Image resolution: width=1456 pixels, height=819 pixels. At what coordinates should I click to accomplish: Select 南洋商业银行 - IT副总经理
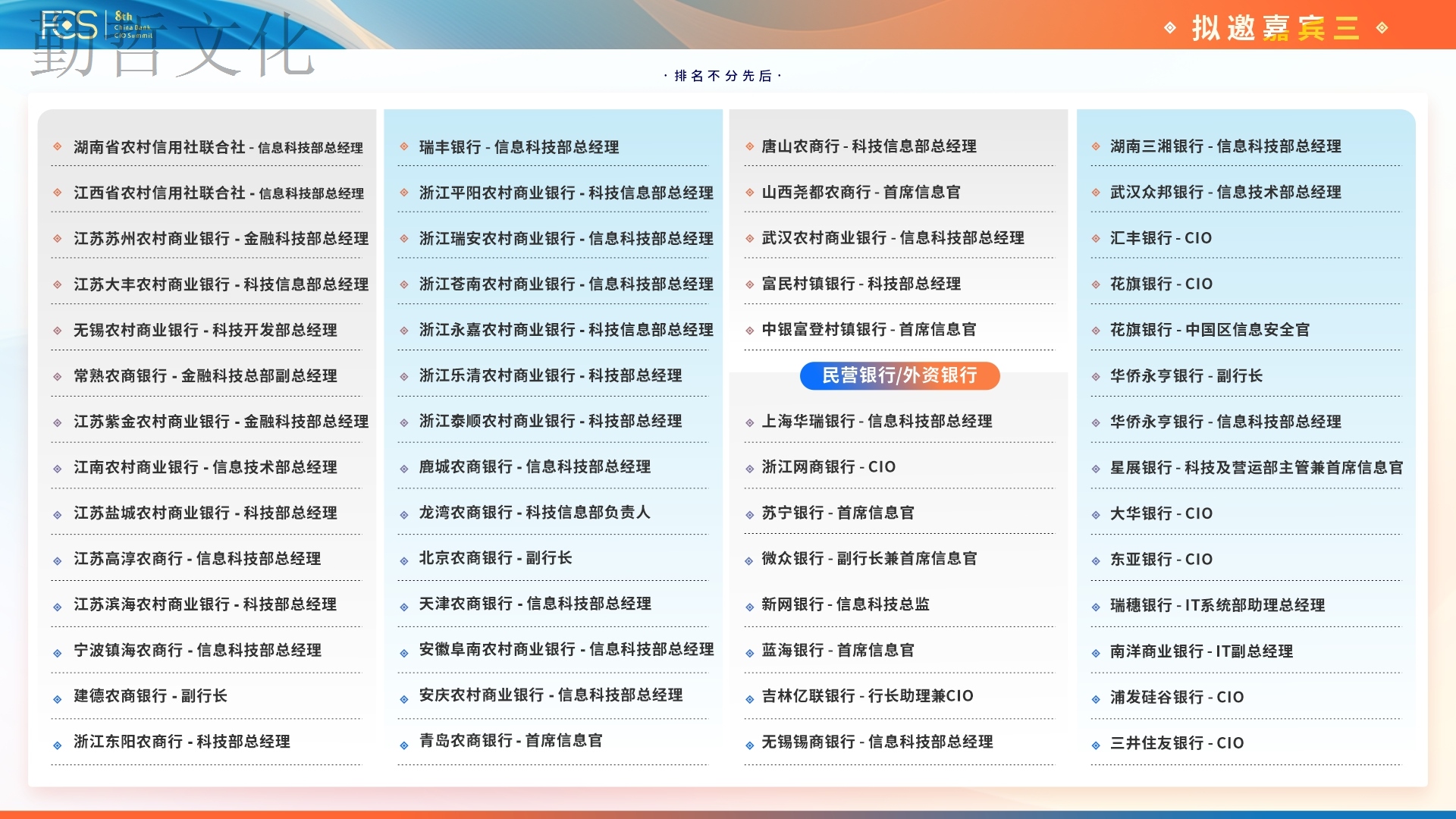click(x=1202, y=651)
